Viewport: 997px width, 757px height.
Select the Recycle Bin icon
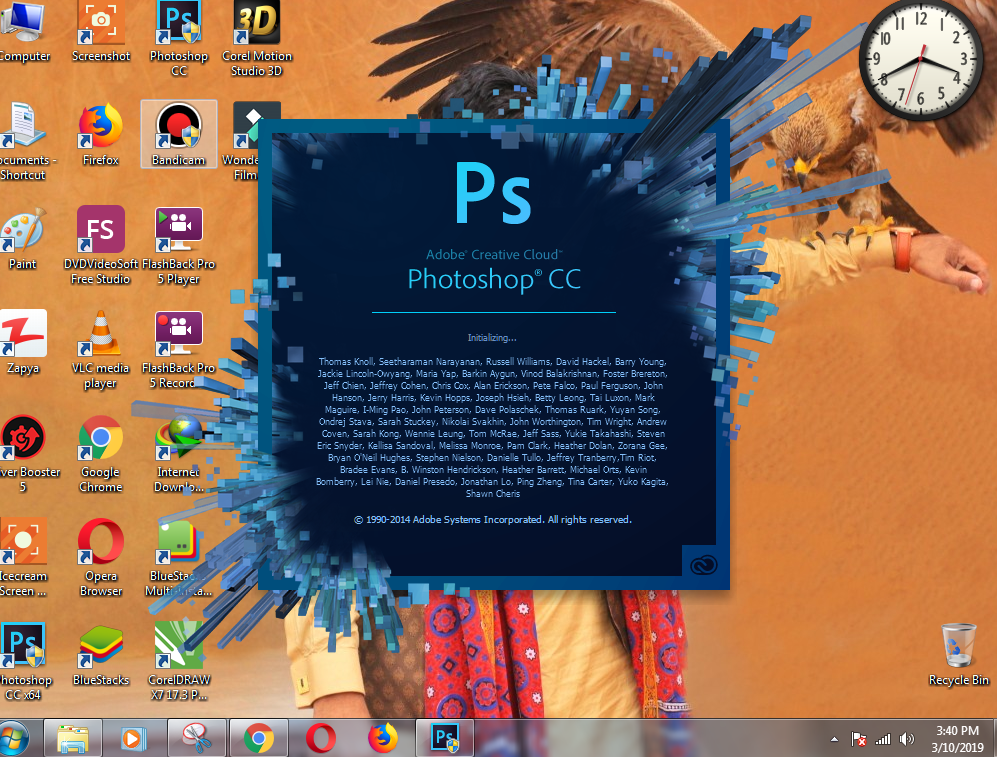958,655
